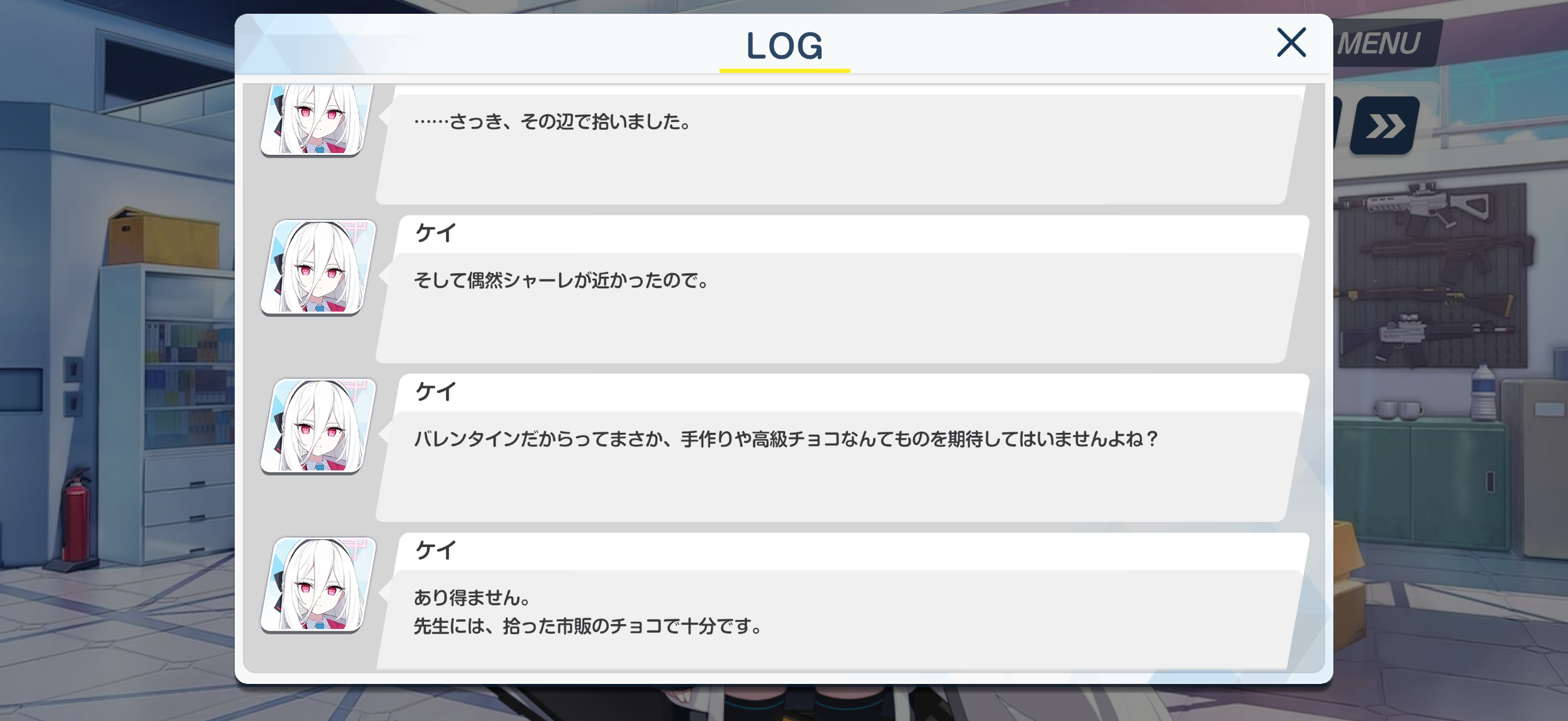Click Kei's portrait beside the バレンタイン line
The height and width of the screenshot is (721, 1568).
click(x=318, y=426)
